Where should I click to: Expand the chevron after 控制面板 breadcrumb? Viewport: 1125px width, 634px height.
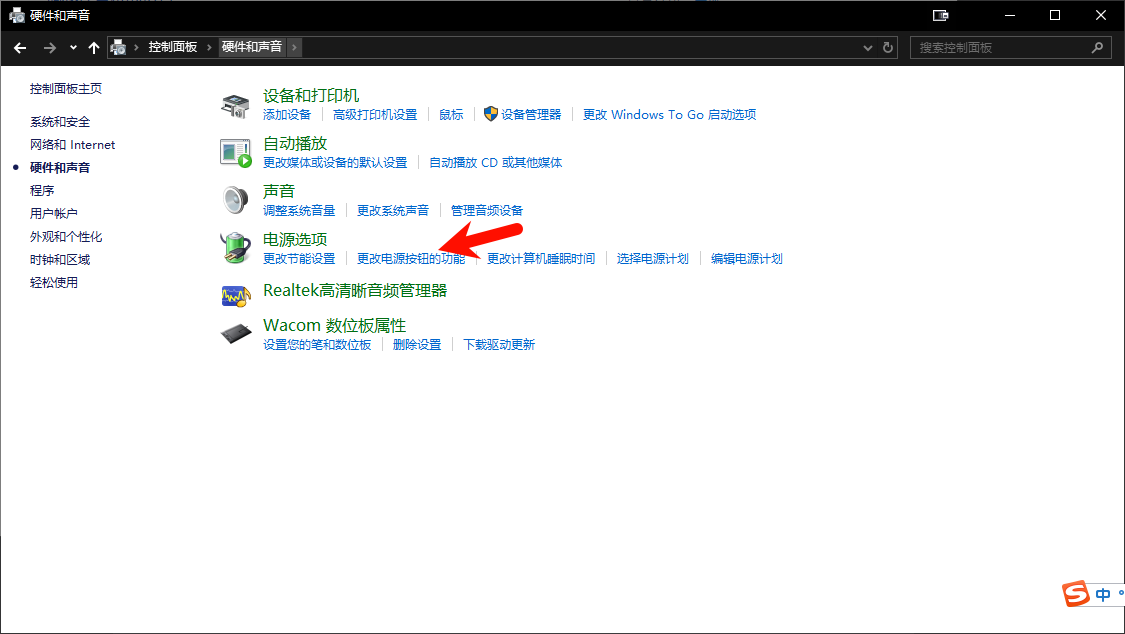[x=210, y=48]
